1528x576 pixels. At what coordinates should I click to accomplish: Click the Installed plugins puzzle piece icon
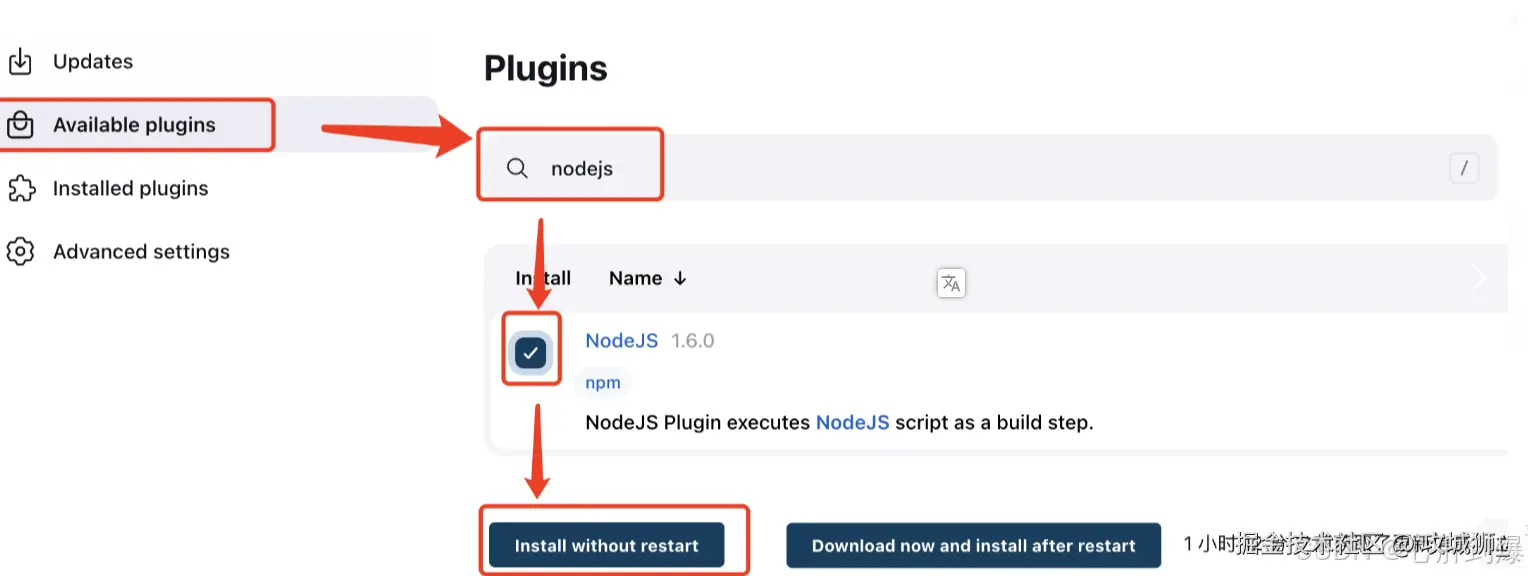click(x=20, y=188)
